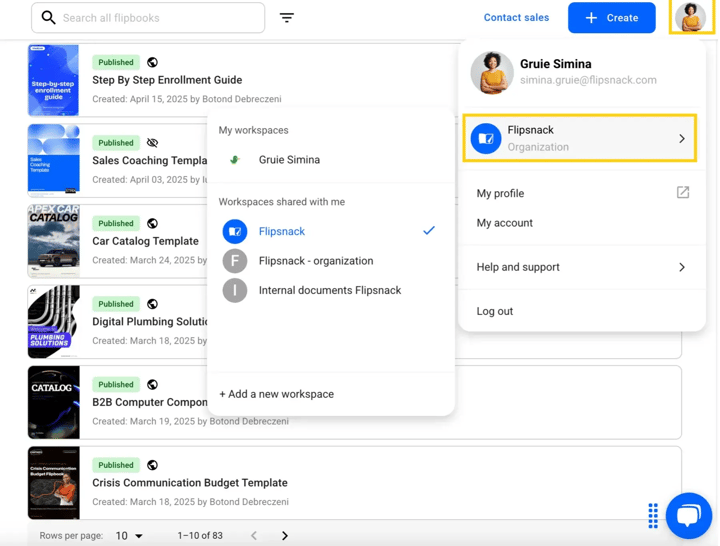720x546 pixels.
Task: Click simina.gruie@flipsnack.com email text
Action: pyautogui.click(x=588, y=80)
